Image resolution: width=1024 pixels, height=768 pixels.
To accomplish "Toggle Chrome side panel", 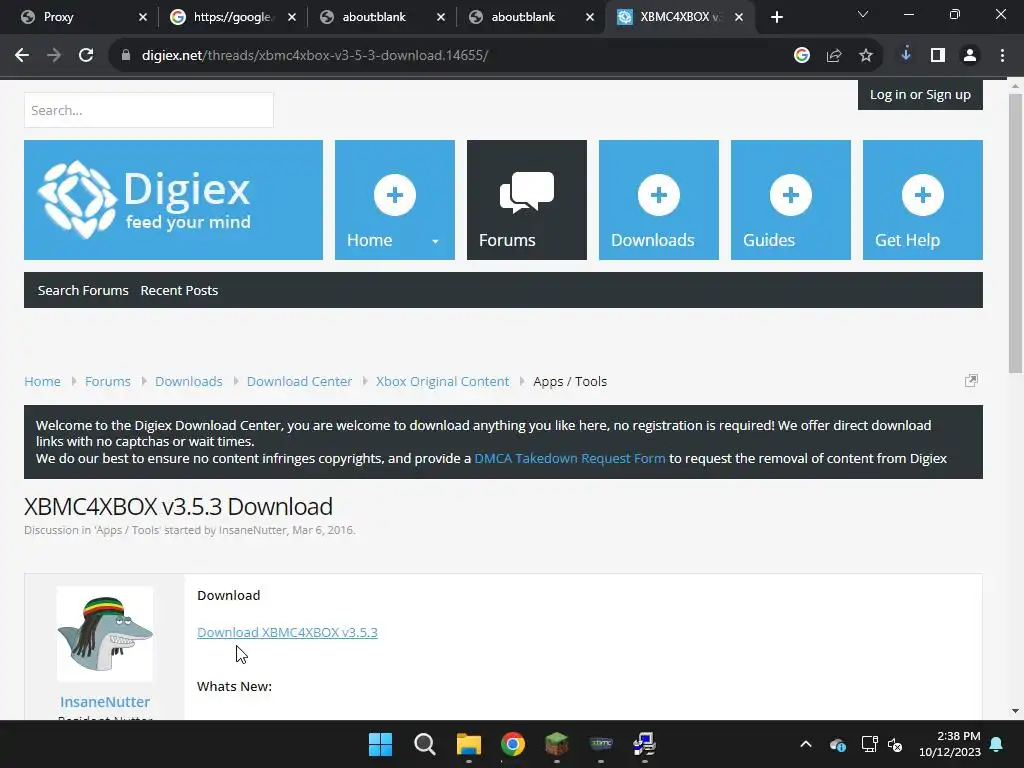I will 938,56.
